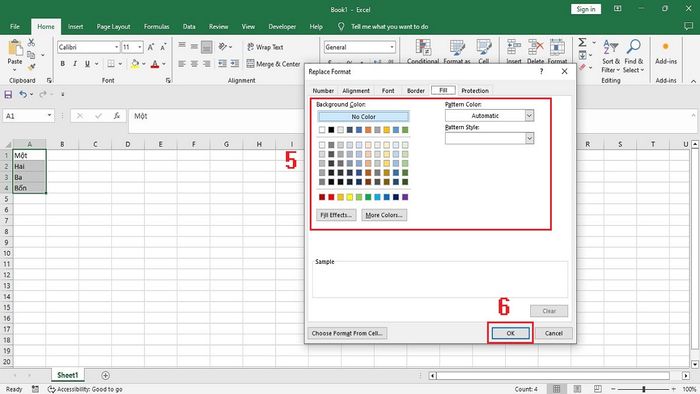Click Cell Styles icon
This screenshot has height=394, width=700.
483,47
